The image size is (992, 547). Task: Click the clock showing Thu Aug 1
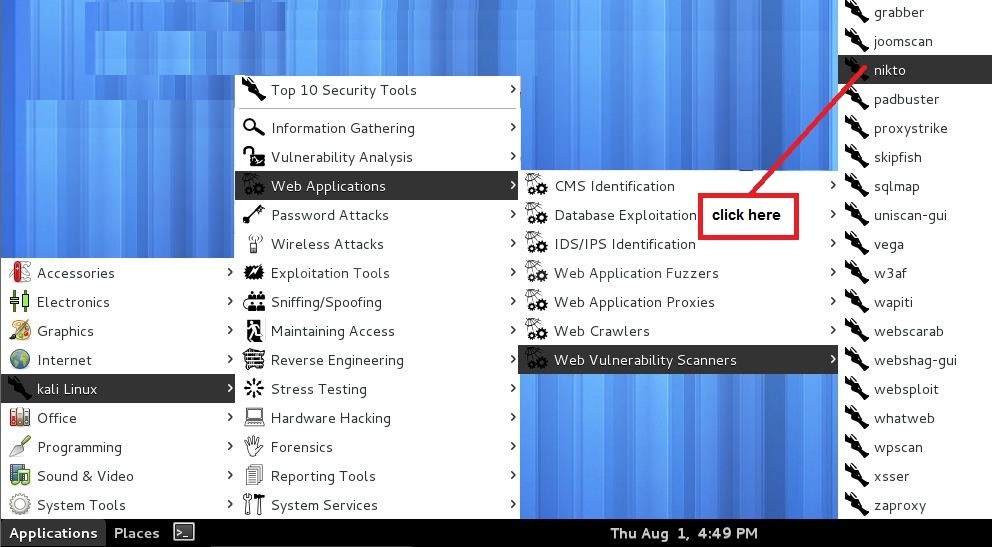click(x=683, y=533)
